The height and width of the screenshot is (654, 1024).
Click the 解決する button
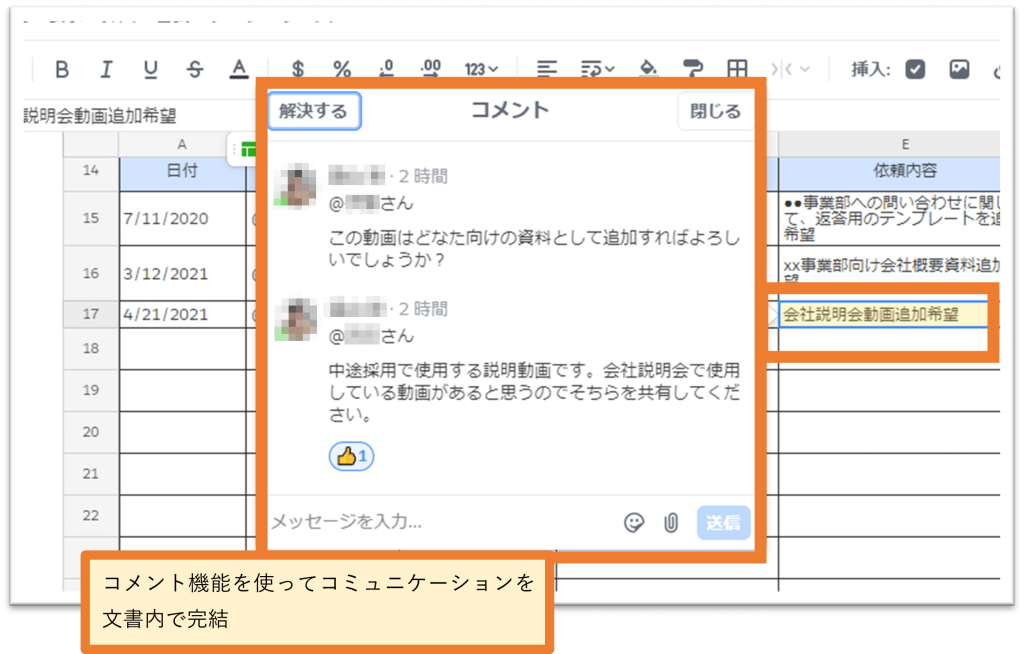[x=314, y=111]
